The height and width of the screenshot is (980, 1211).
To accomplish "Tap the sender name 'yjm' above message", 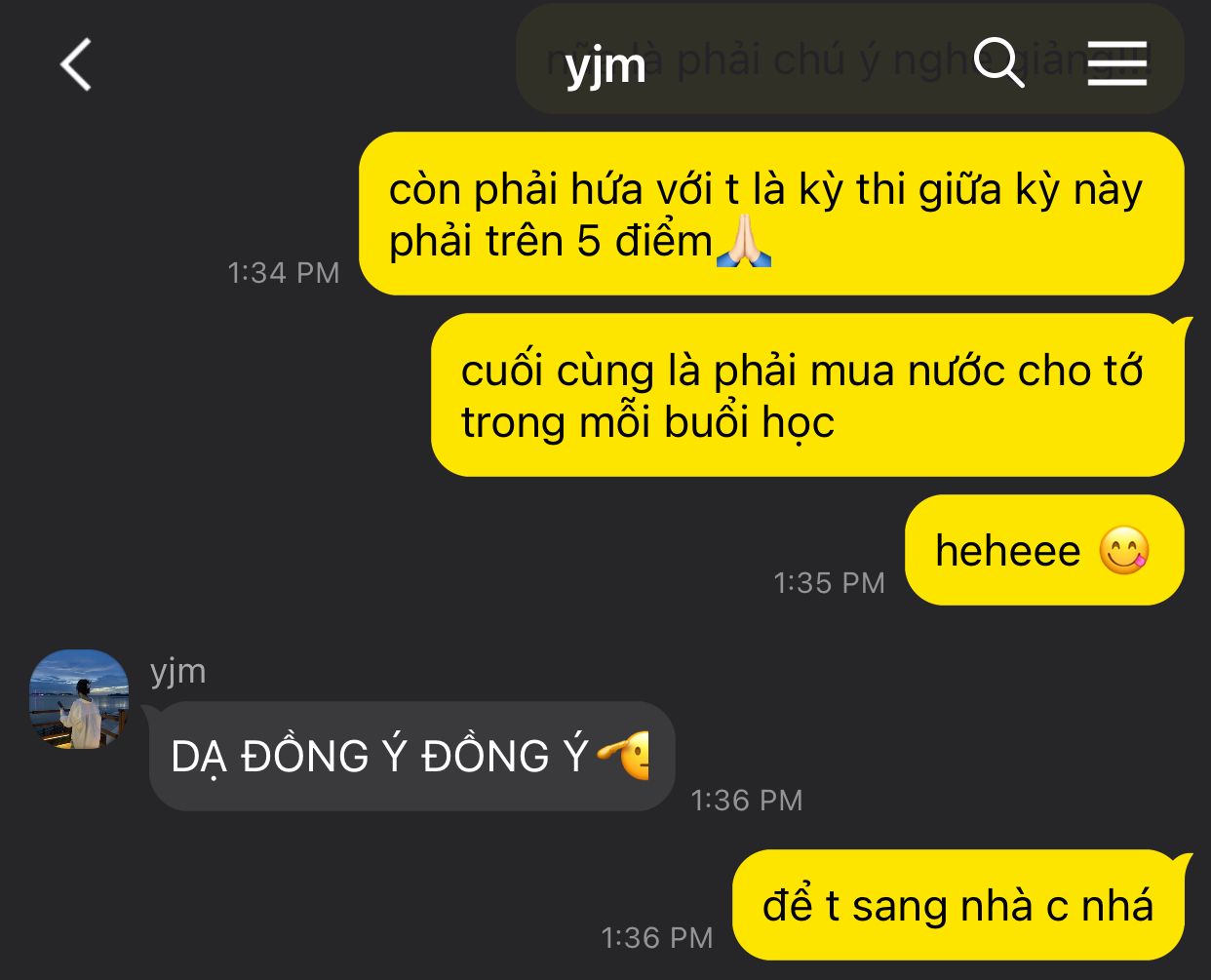I will click(x=177, y=671).
